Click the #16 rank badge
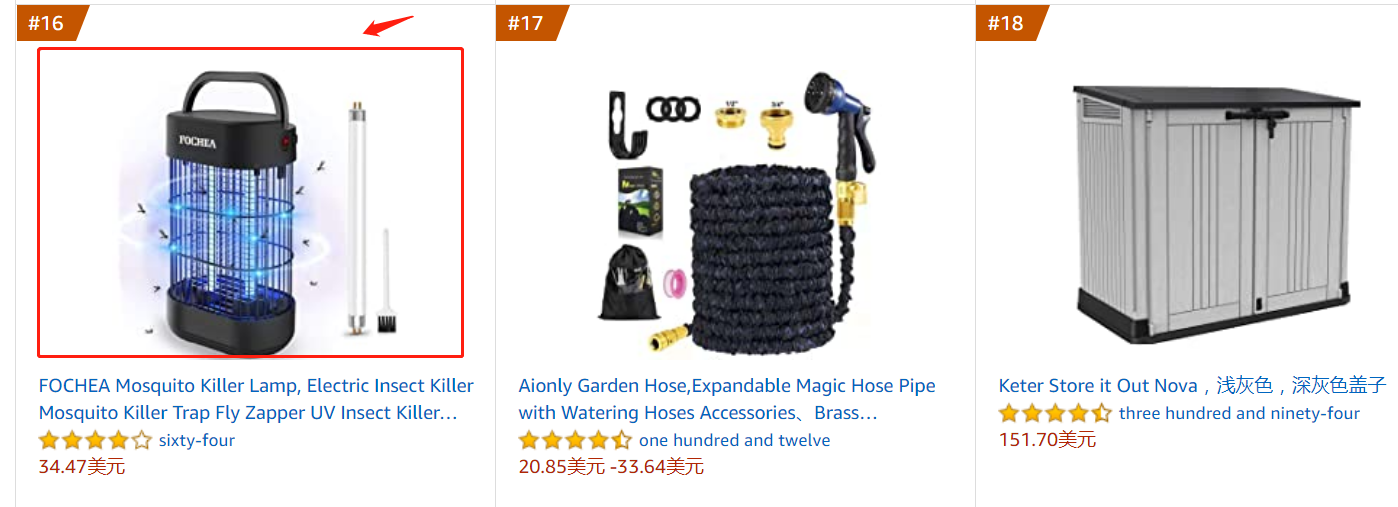Viewport: 1398px width, 507px height. 49,23
